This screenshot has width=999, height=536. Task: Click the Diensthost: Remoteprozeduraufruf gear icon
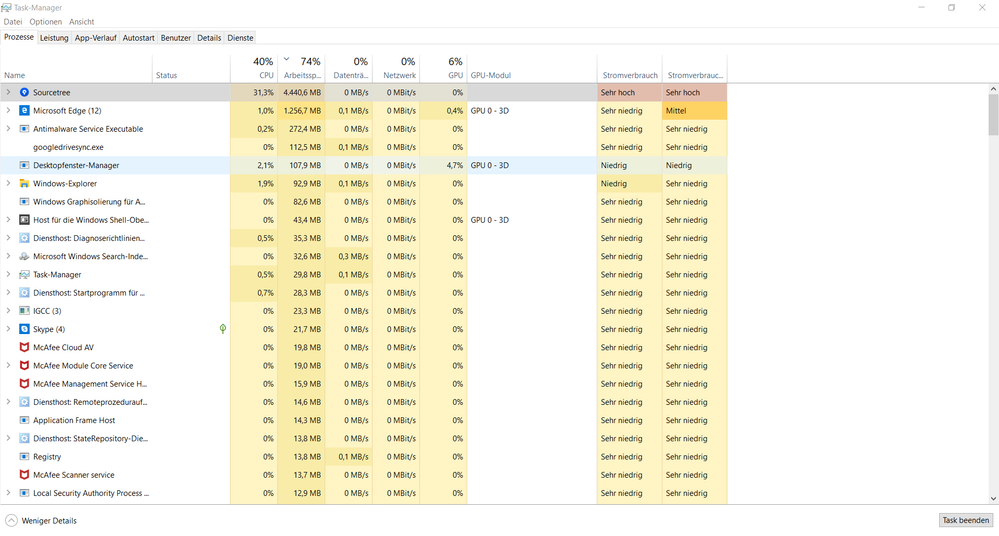click(x=24, y=402)
